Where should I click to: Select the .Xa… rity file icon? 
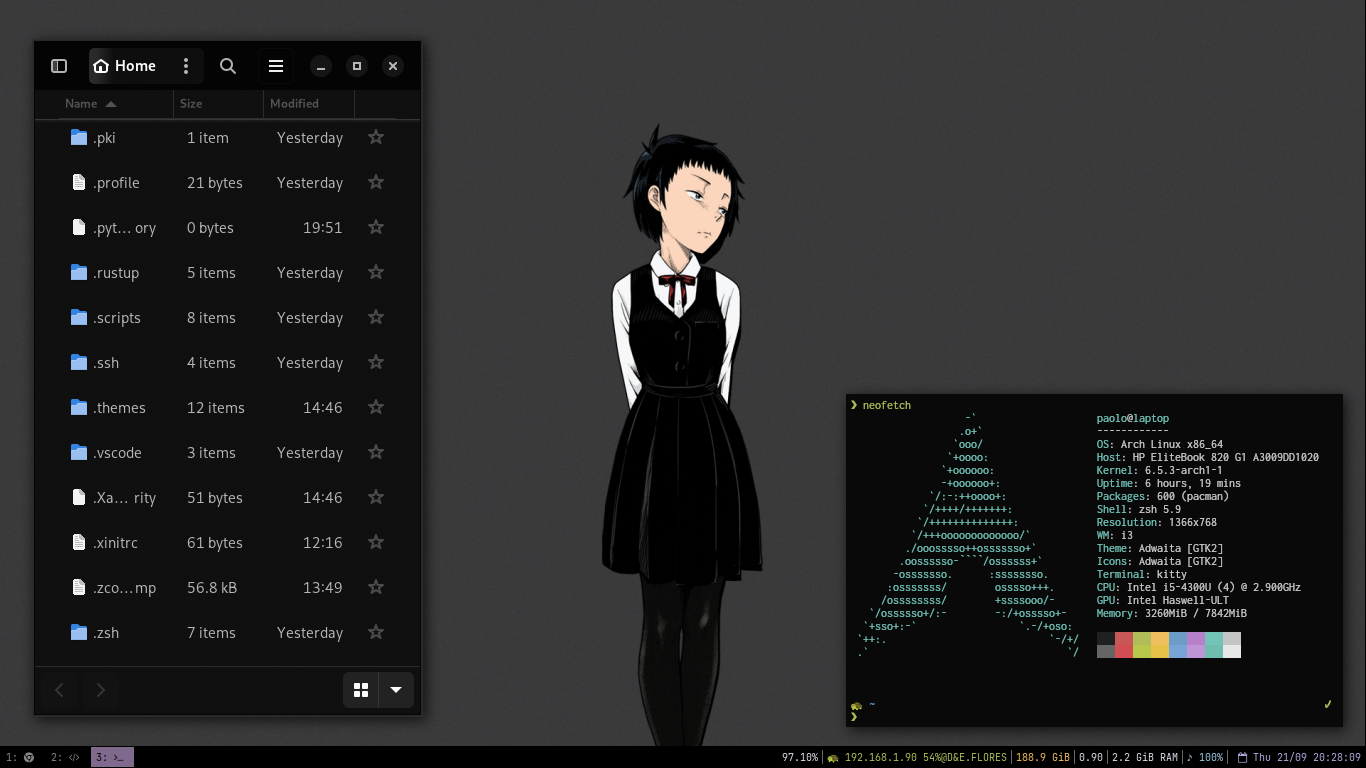click(79, 497)
